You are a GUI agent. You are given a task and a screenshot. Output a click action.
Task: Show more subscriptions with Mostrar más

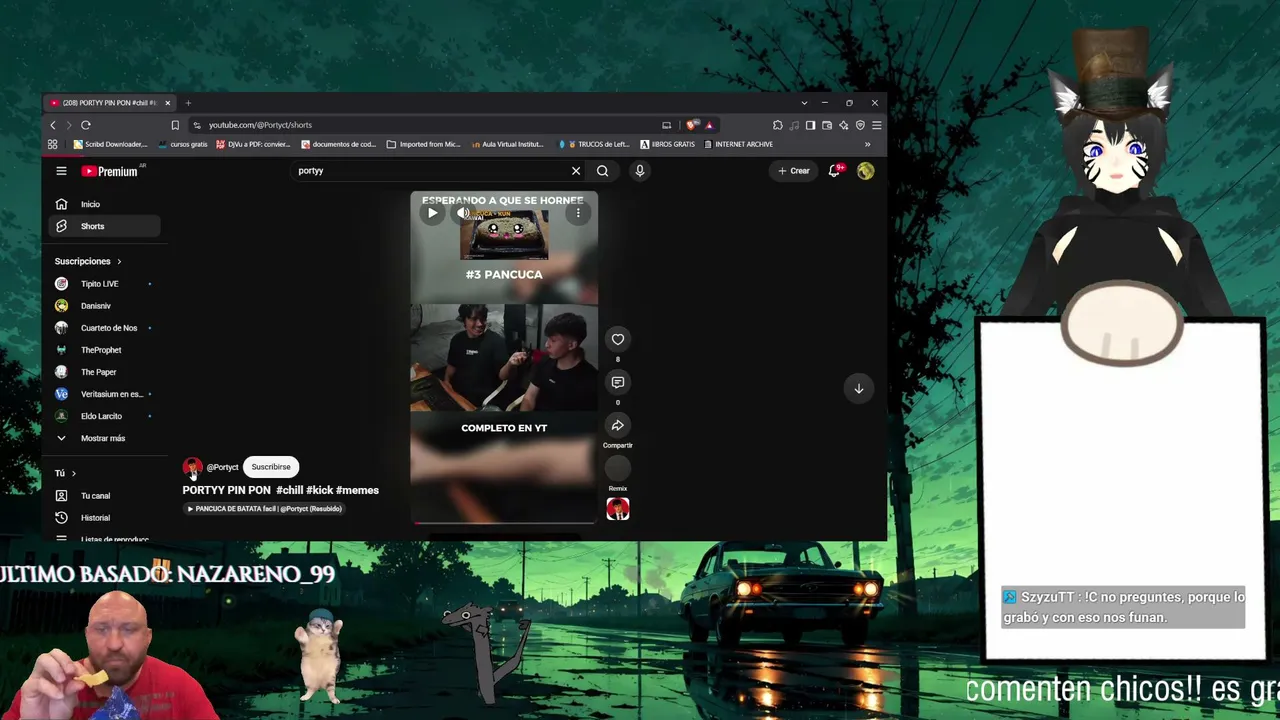104,438
